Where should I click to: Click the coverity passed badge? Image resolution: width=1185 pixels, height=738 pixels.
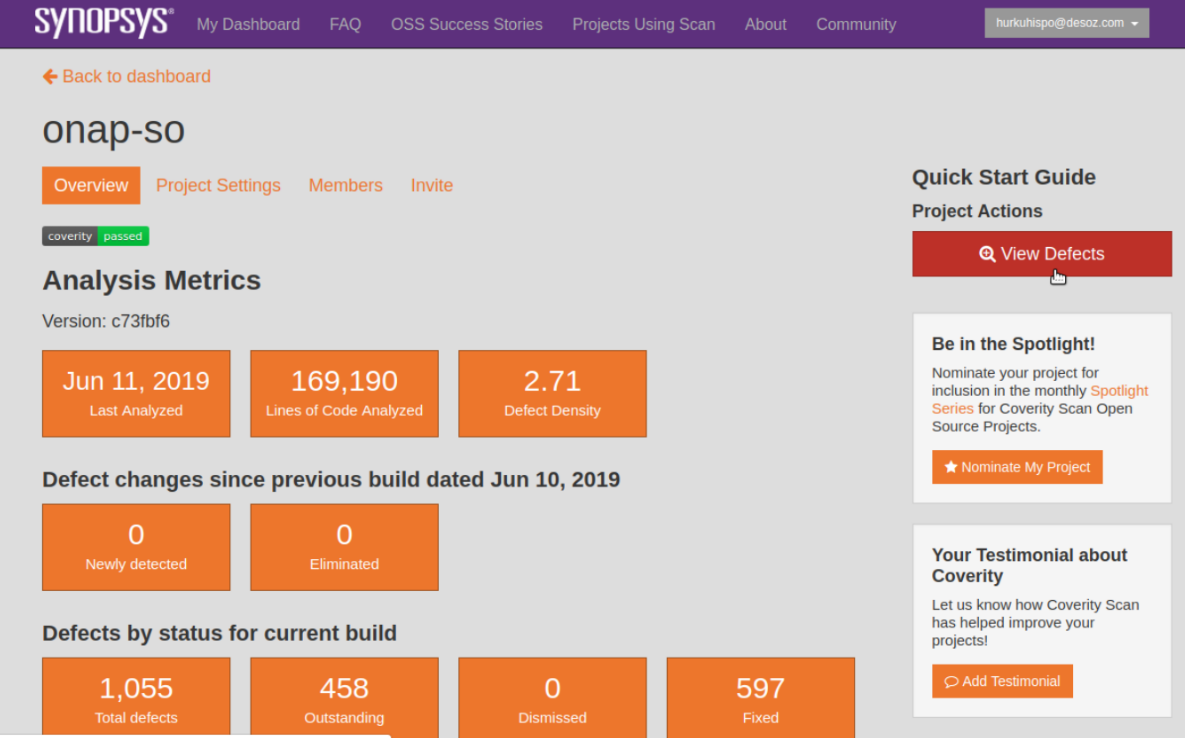[95, 236]
